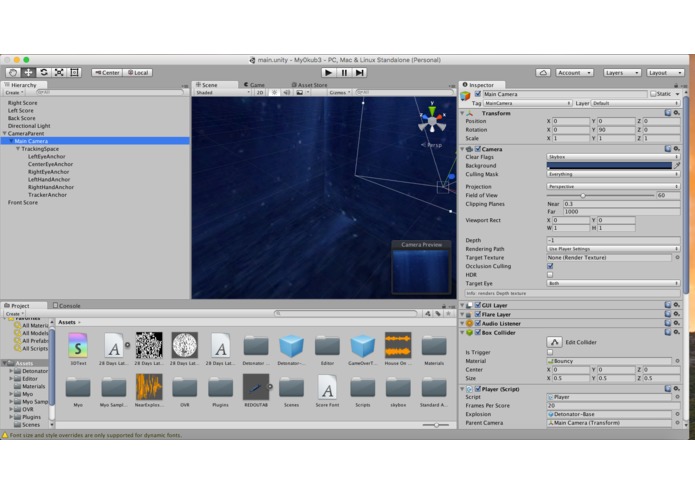
Task: Select the Rotate tool in toolbar
Action: click(x=43, y=72)
